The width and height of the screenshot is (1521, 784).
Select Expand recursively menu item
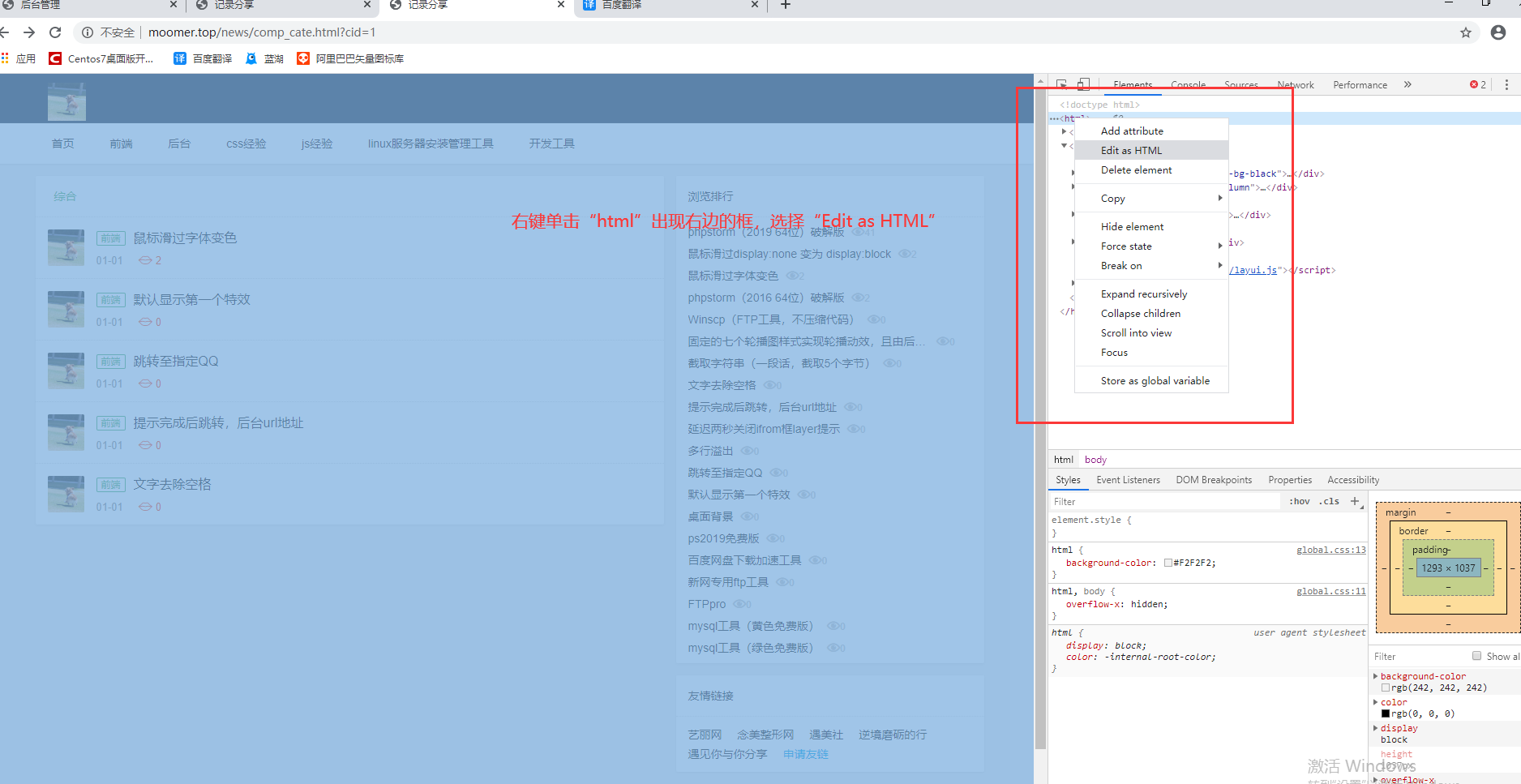(1151, 294)
